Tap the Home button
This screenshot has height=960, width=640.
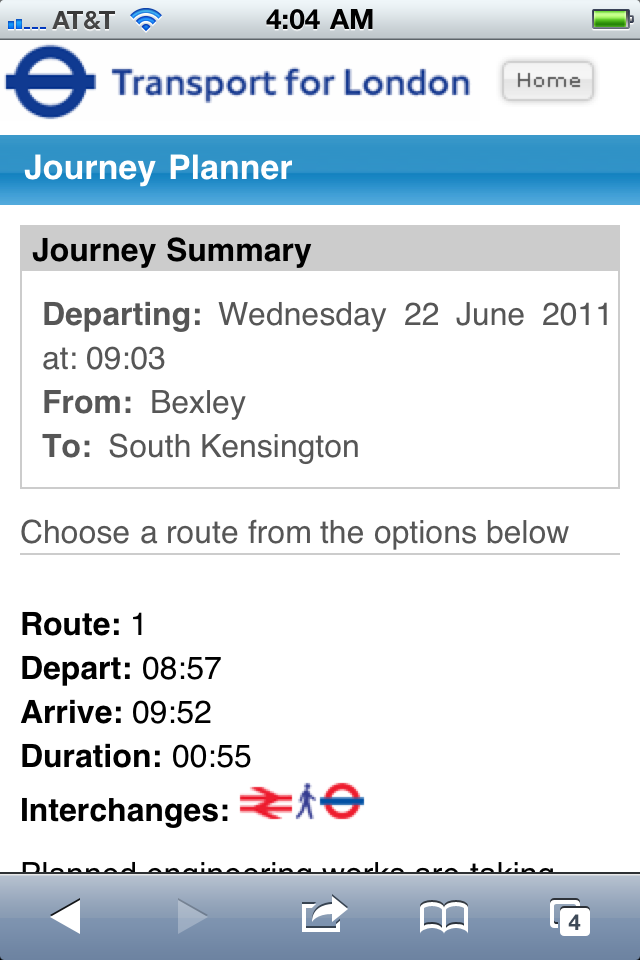(x=548, y=82)
